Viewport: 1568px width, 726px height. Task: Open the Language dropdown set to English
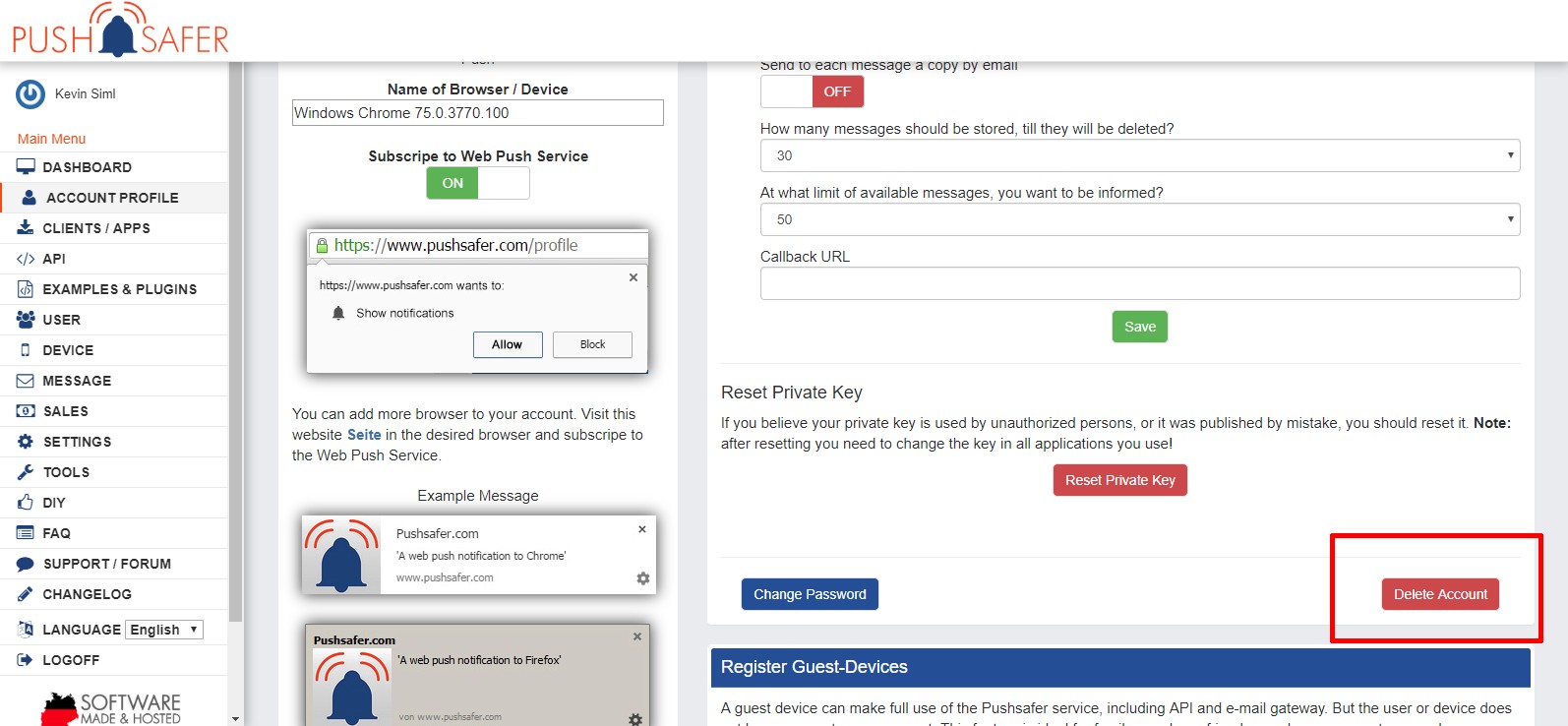pyautogui.click(x=164, y=630)
